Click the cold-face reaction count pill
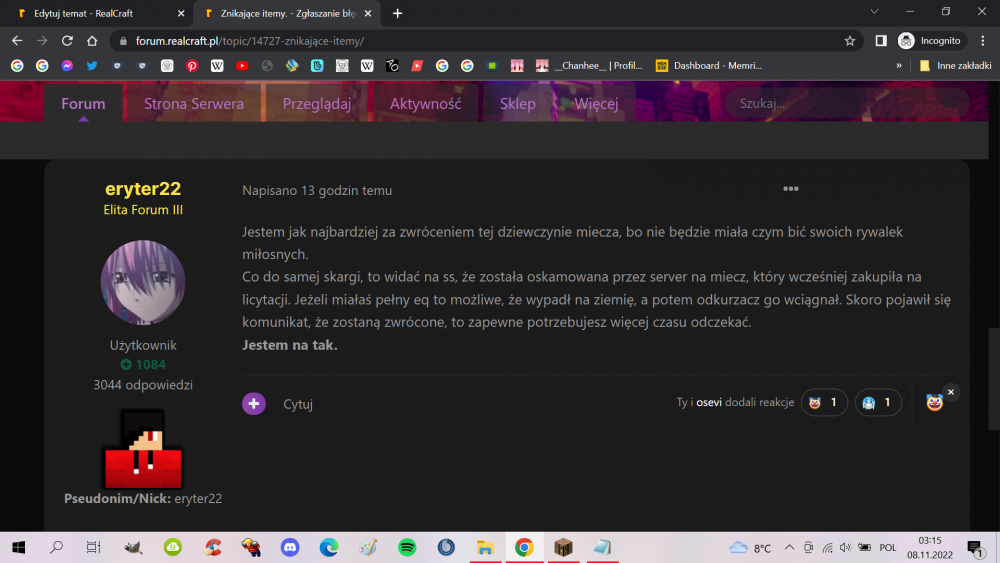The width and height of the screenshot is (1000, 563). 878,402
